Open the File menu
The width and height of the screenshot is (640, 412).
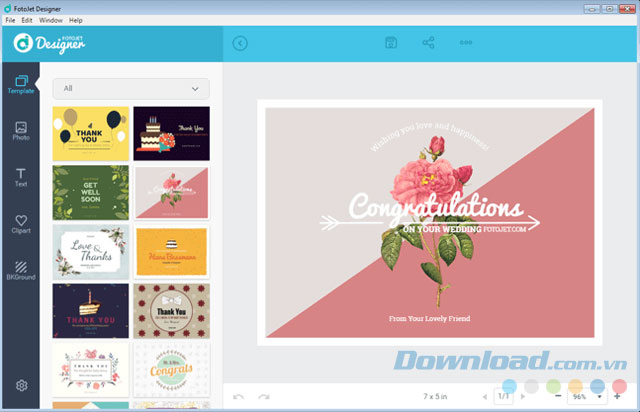point(10,20)
